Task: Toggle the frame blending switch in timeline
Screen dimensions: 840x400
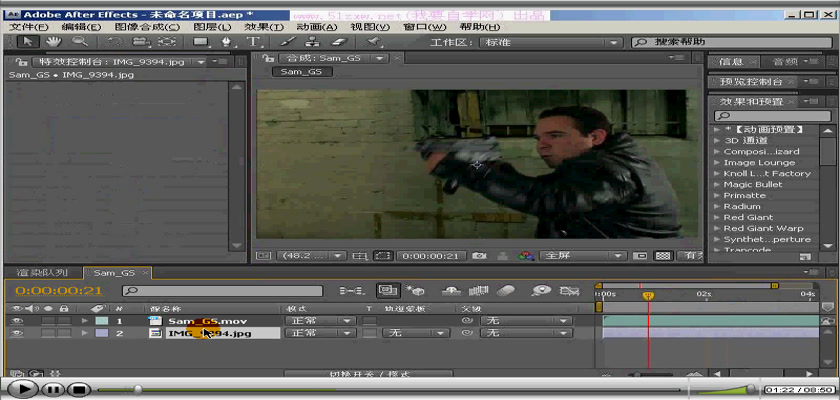Action: [477, 291]
